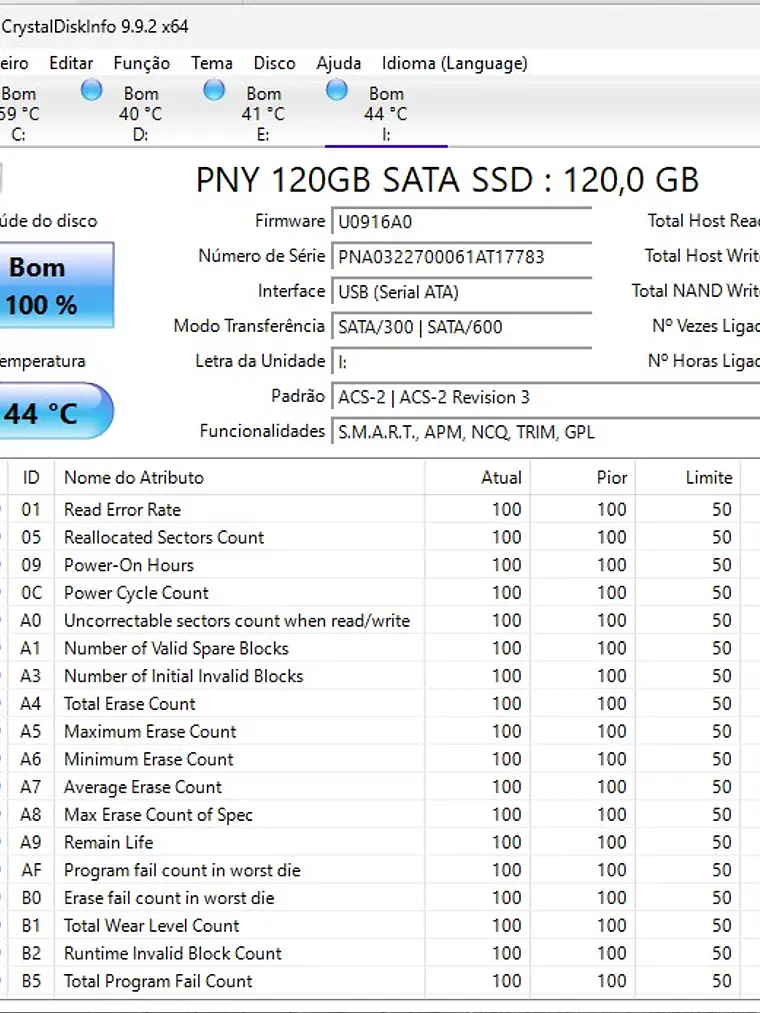Select the Runtime Invalid Block Count row
The height and width of the screenshot is (1013, 760).
coord(380,954)
